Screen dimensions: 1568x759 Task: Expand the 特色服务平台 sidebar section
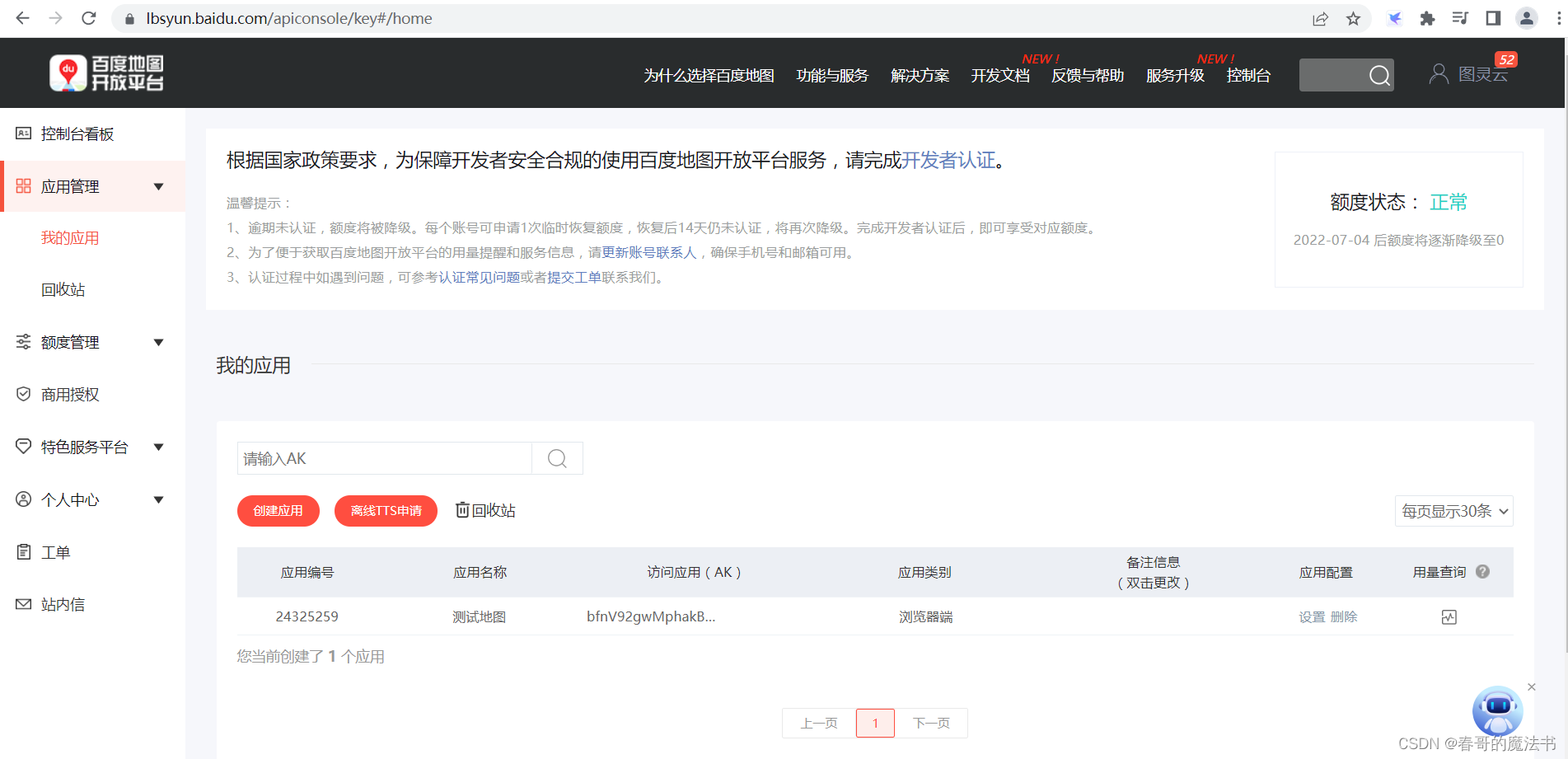tap(159, 447)
